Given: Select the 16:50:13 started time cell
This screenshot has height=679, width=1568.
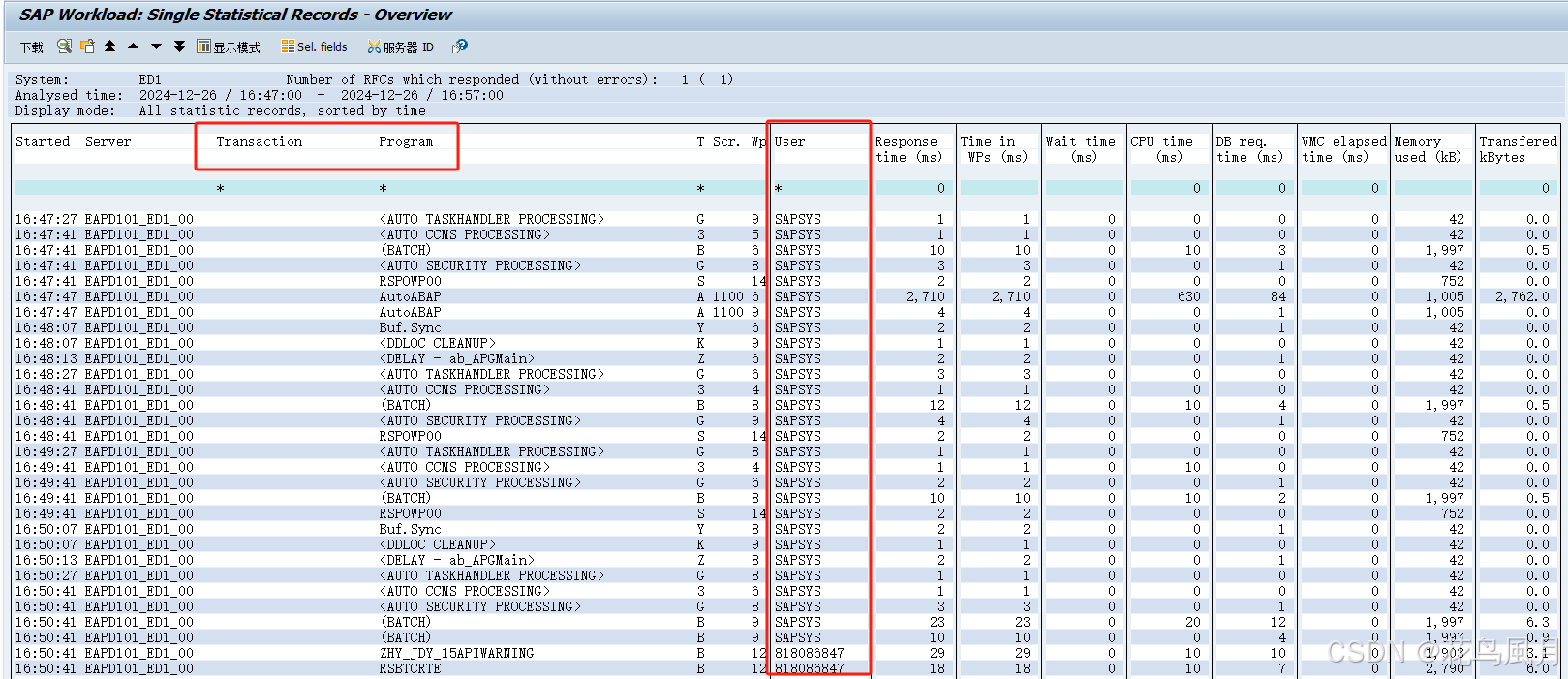Looking at the screenshot, I should click(46, 560).
